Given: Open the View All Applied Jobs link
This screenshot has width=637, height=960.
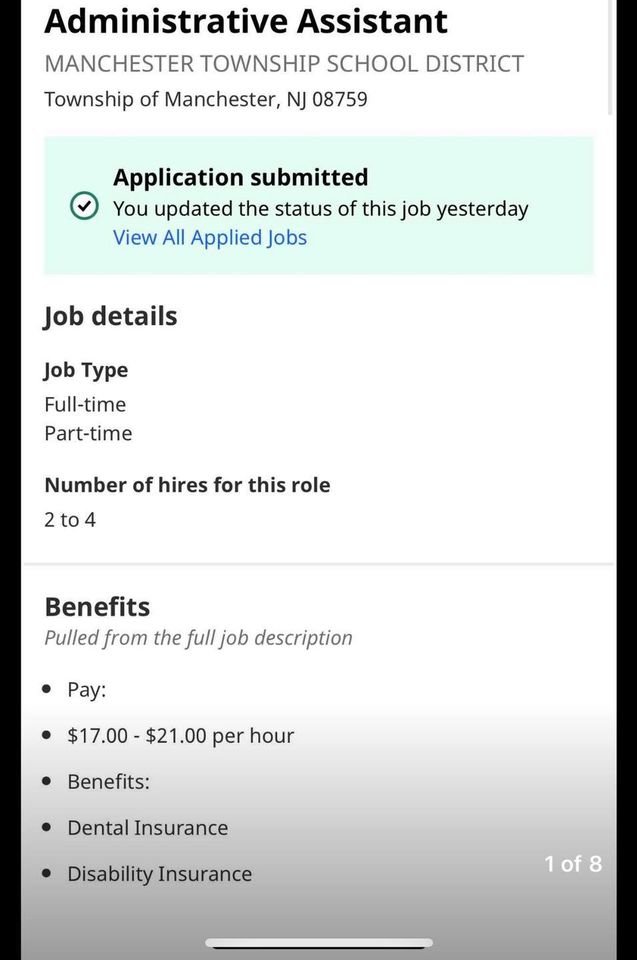Looking at the screenshot, I should tap(210, 238).
